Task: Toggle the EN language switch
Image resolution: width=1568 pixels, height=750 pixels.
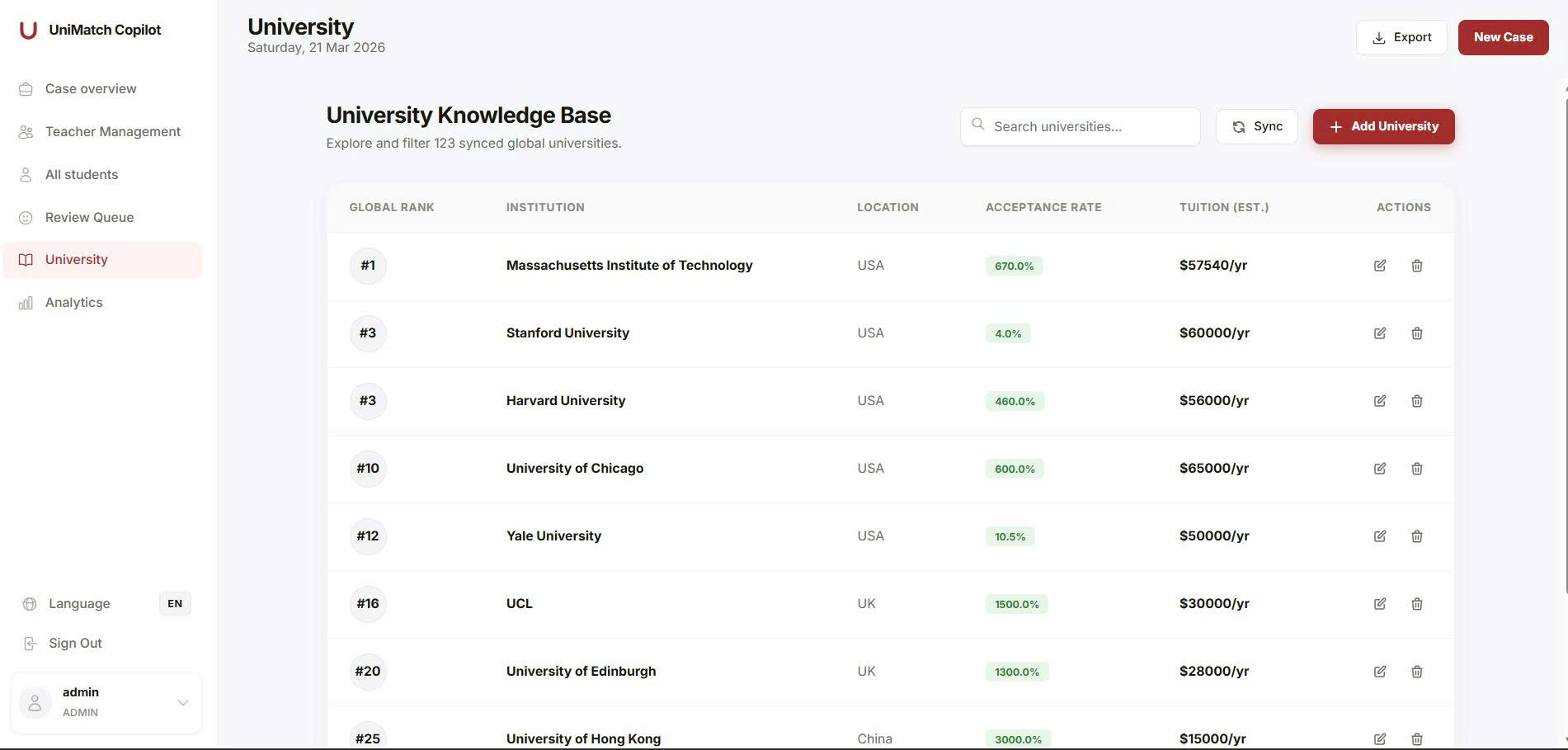Action: coord(175,604)
